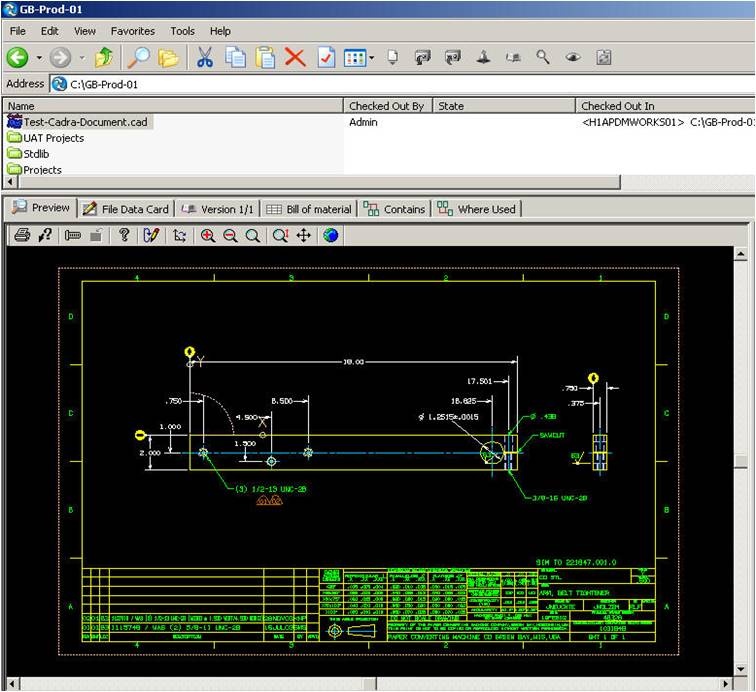Viewport: 756px width, 692px height.
Task: Click the Zoom Out red minus magnifier
Action: 230,235
